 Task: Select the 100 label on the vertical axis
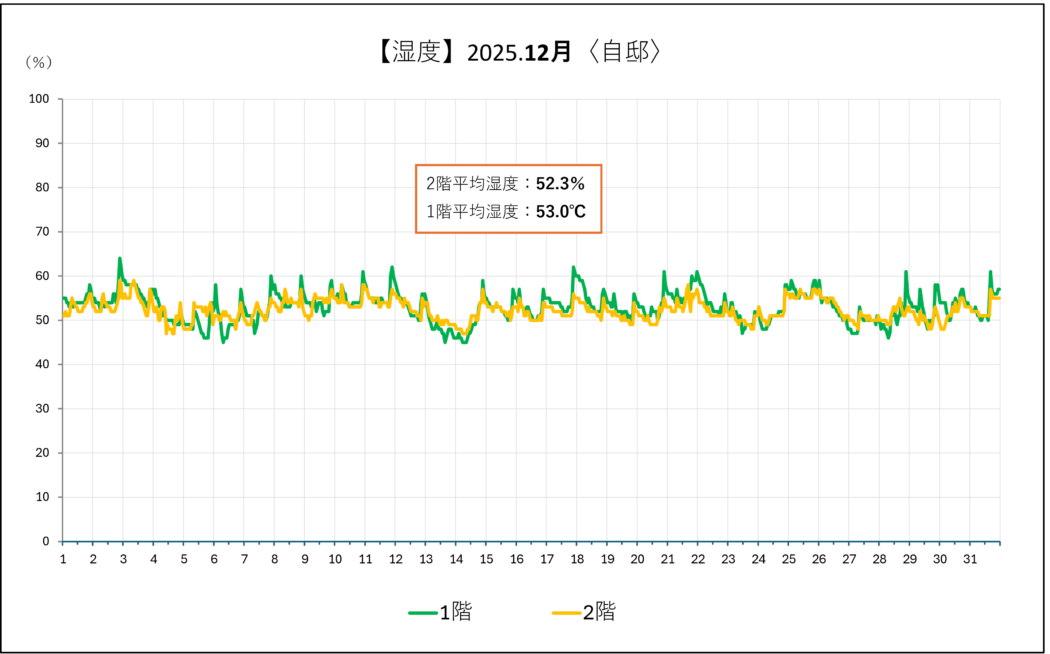point(39,99)
